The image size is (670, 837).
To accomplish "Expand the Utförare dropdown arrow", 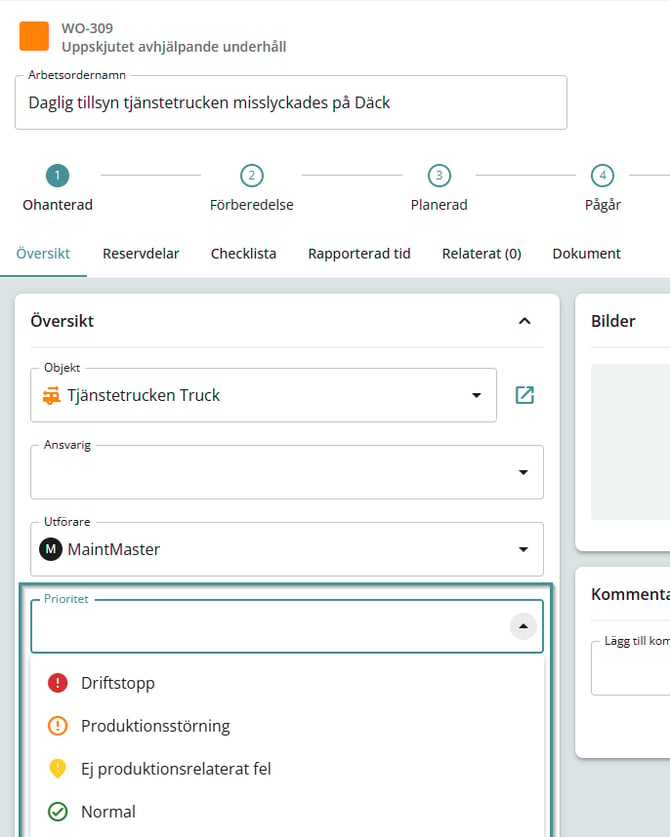I will (x=523, y=549).
